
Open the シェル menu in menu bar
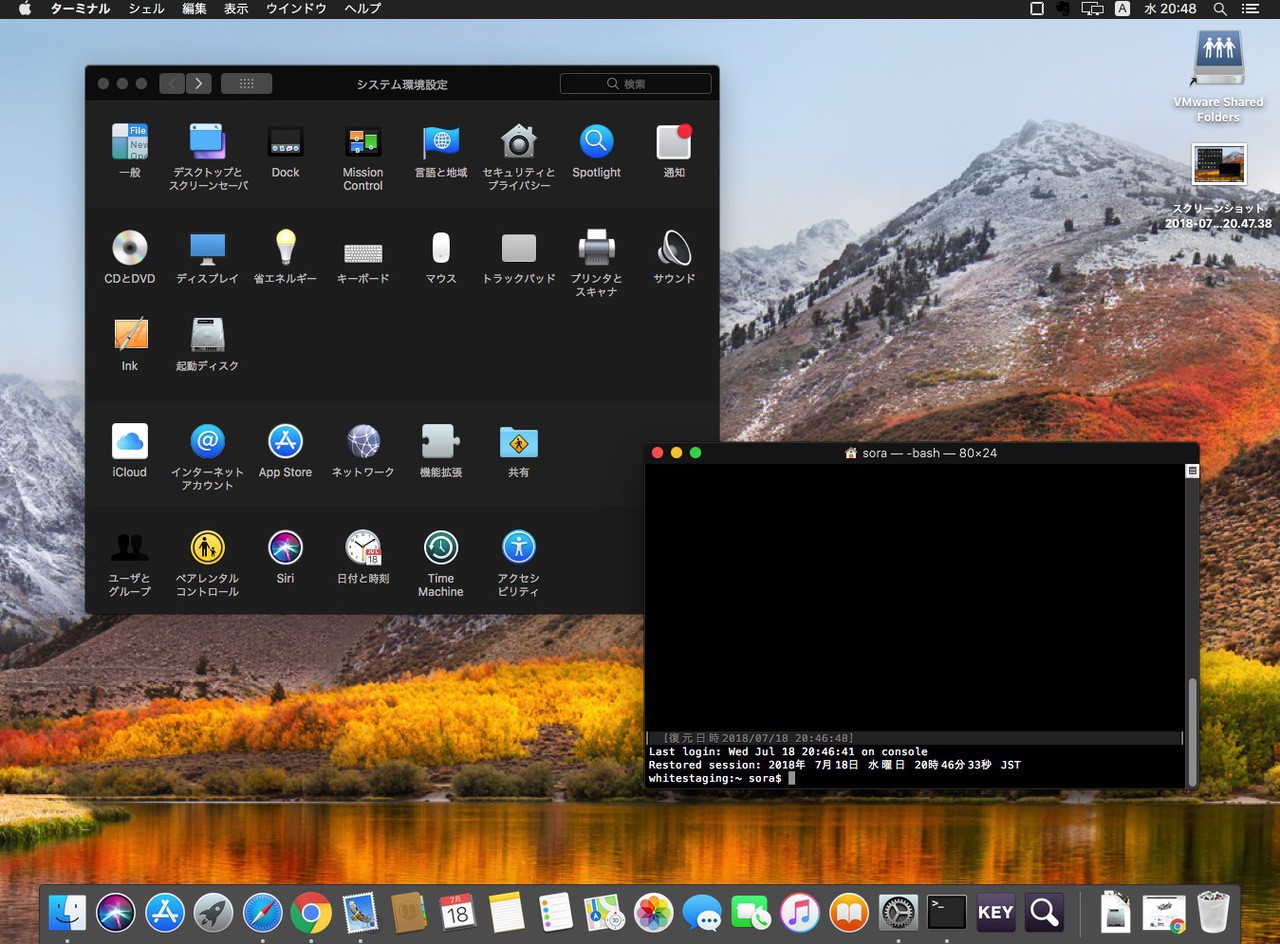click(x=147, y=8)
